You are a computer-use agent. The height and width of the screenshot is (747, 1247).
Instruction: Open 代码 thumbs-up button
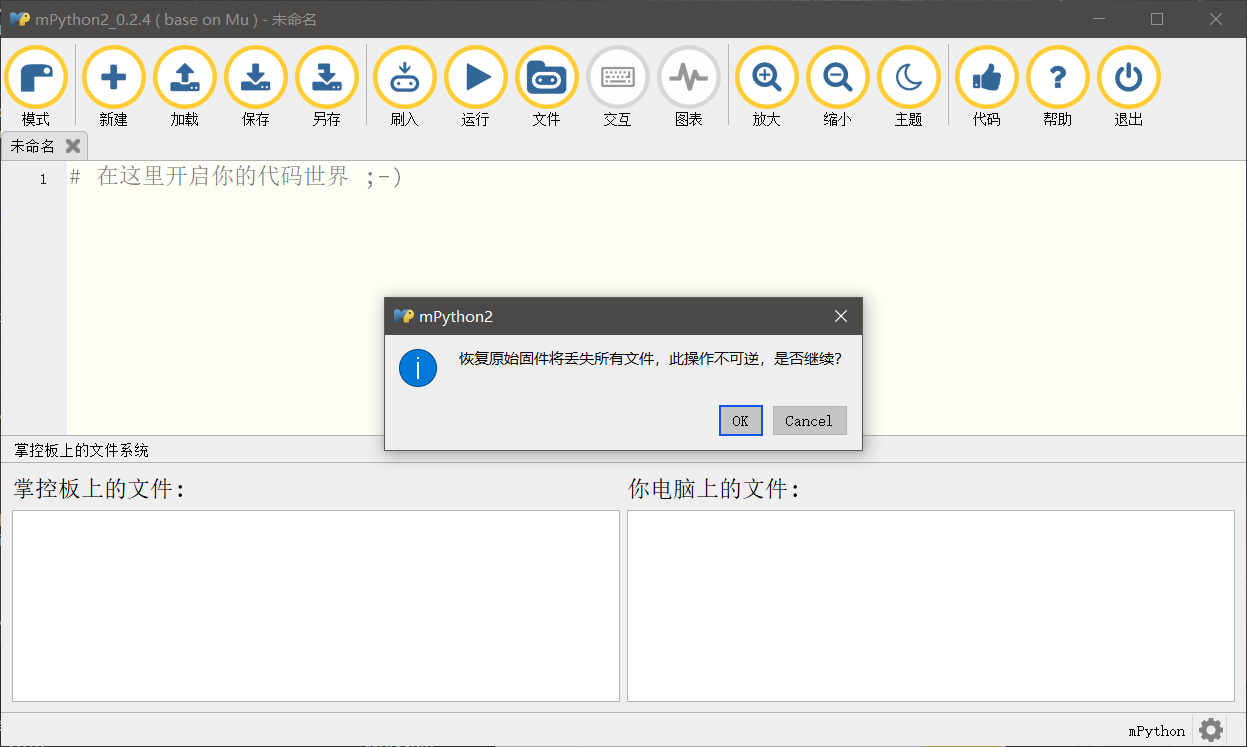click(986, 87)
